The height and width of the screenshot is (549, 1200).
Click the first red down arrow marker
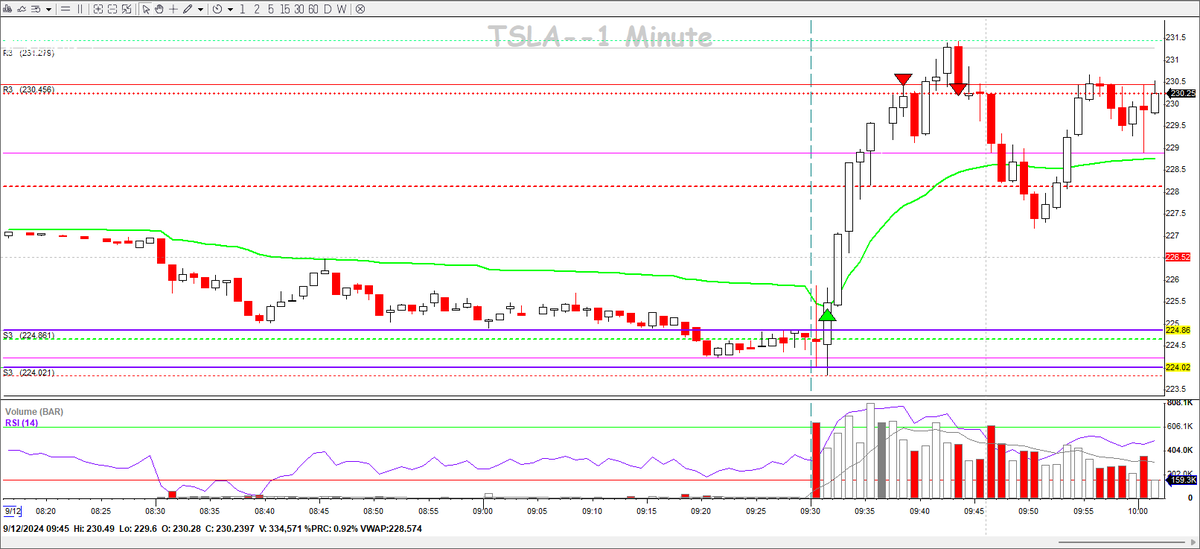click(903, 80)
